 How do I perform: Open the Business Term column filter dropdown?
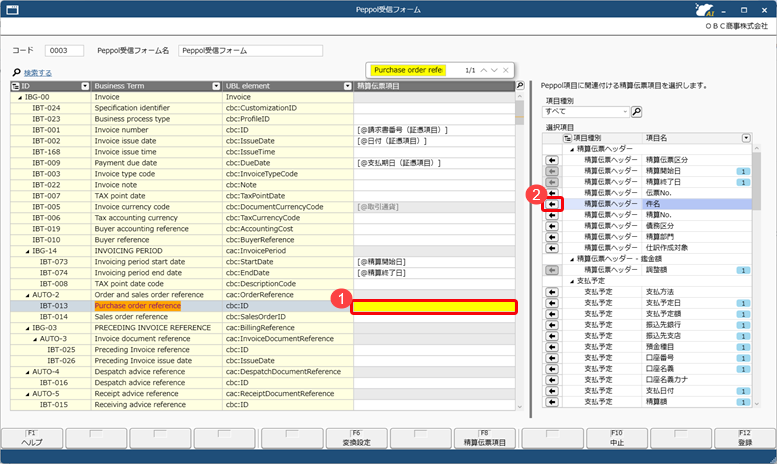[x=216, y=86]
